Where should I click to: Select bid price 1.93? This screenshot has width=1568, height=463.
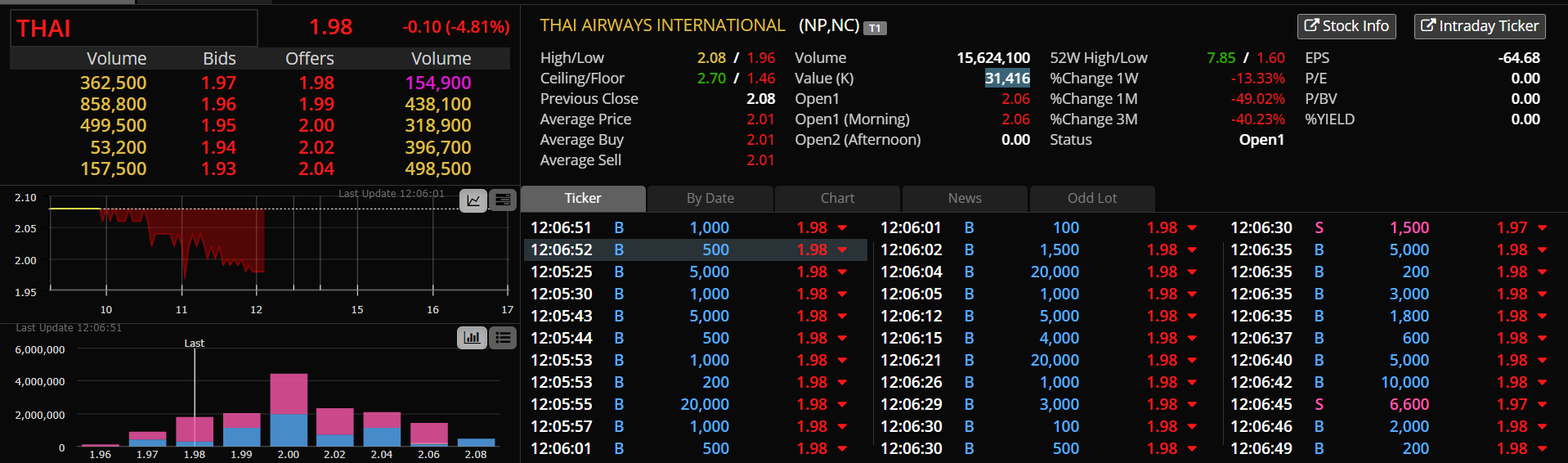pyautogui.click(x=218, y=169)
